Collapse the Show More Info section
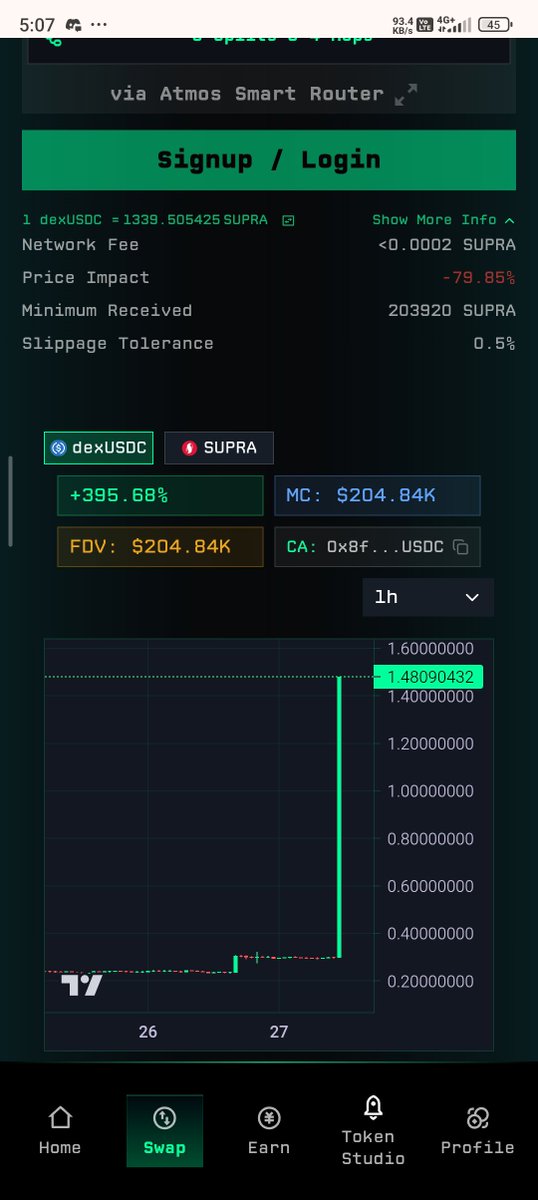Image resolution: width=538 pixels, height=1200 pixels. 443,220
